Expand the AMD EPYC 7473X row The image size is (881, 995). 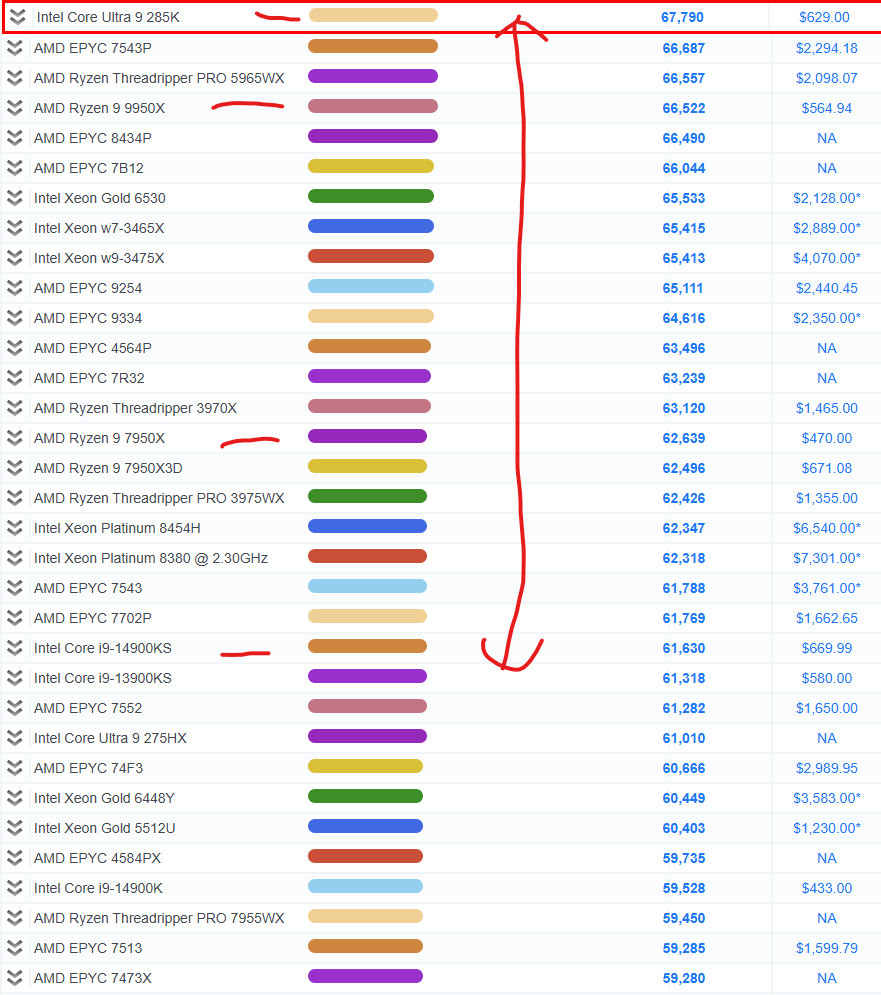pyautogui.click(x=15, y=978)
